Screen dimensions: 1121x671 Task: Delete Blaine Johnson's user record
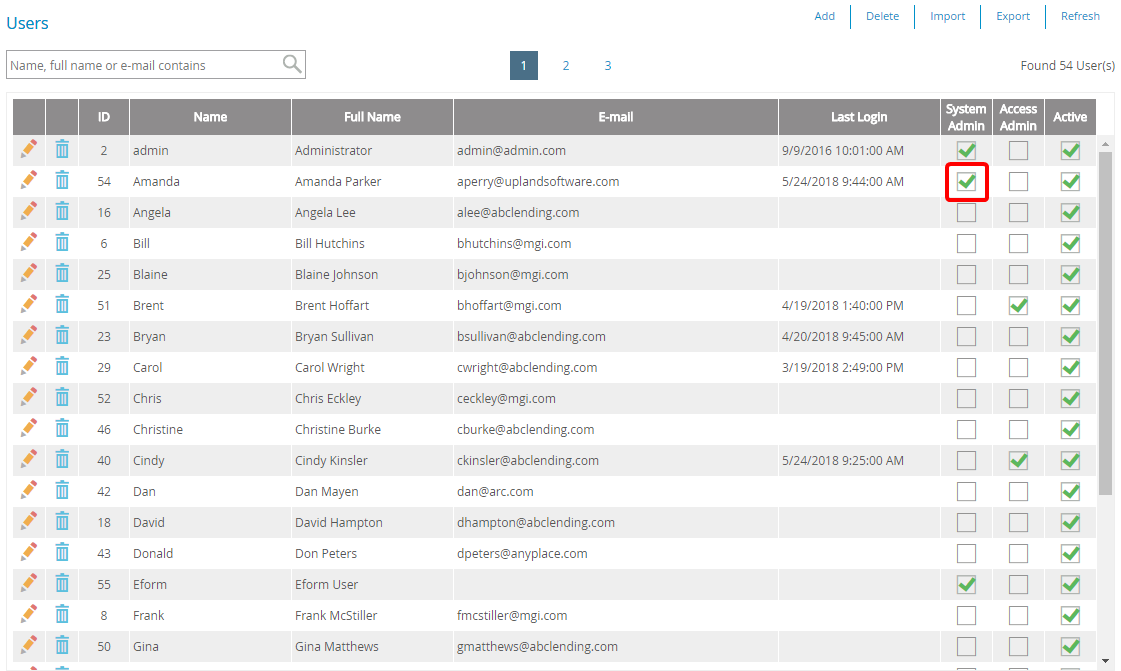(x=62, y=273)
